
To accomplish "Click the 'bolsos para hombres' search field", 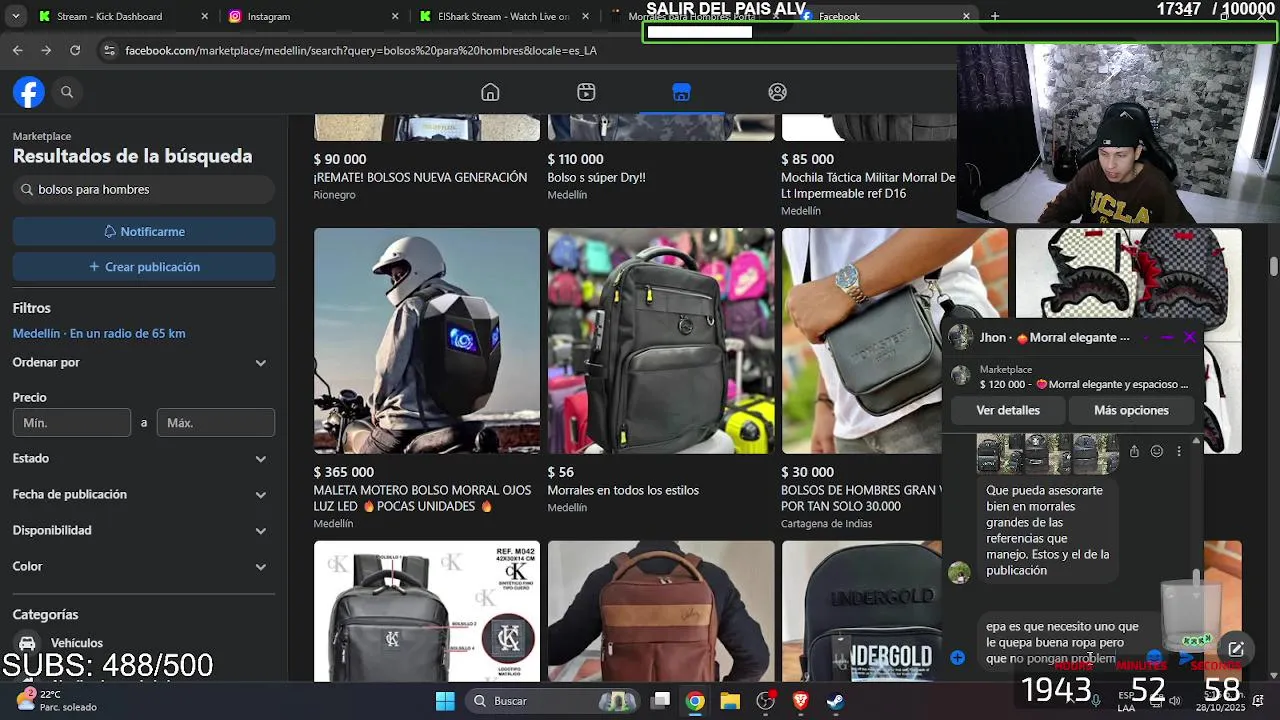I will click(144, 189).
